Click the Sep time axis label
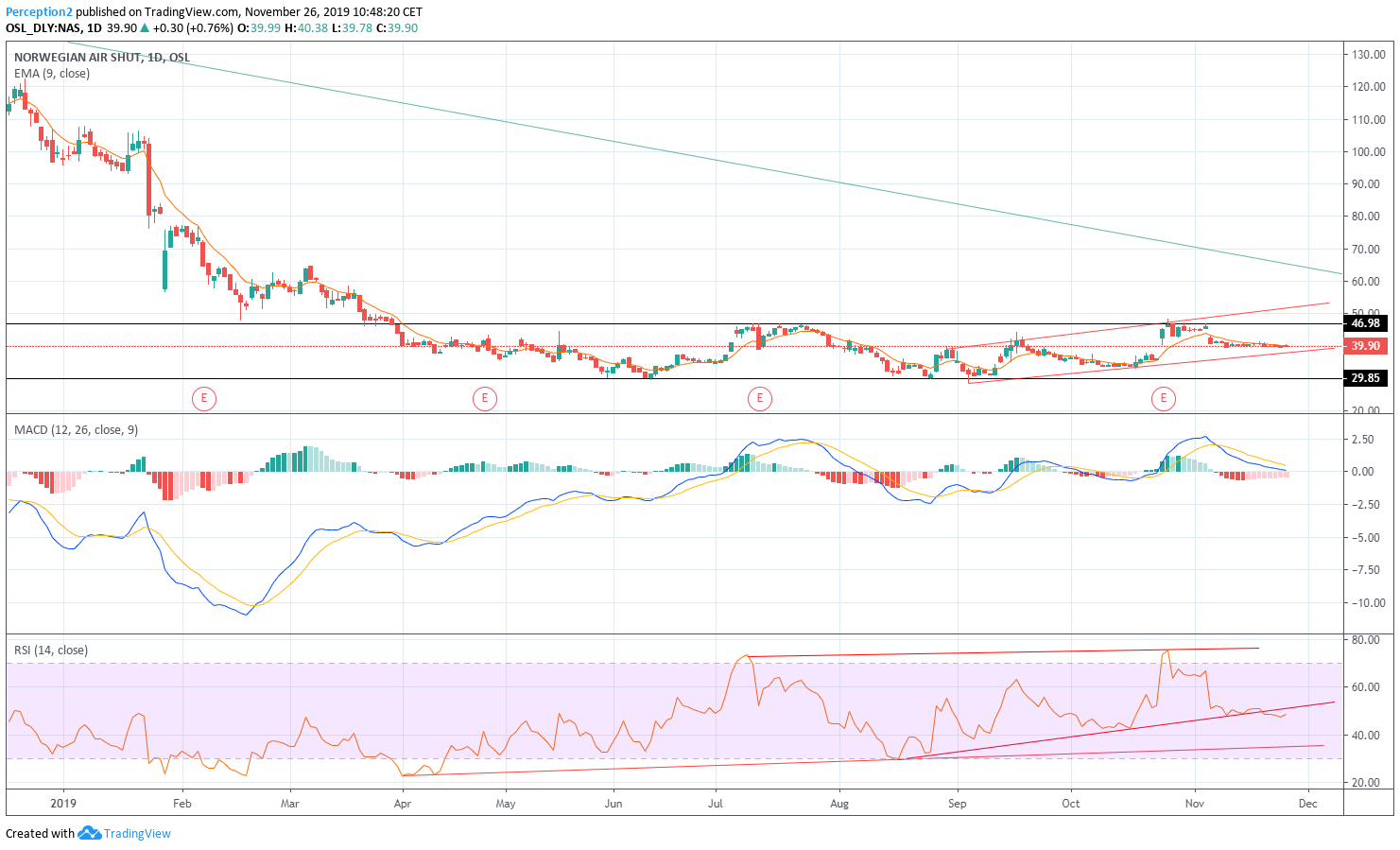 point(958,804)
